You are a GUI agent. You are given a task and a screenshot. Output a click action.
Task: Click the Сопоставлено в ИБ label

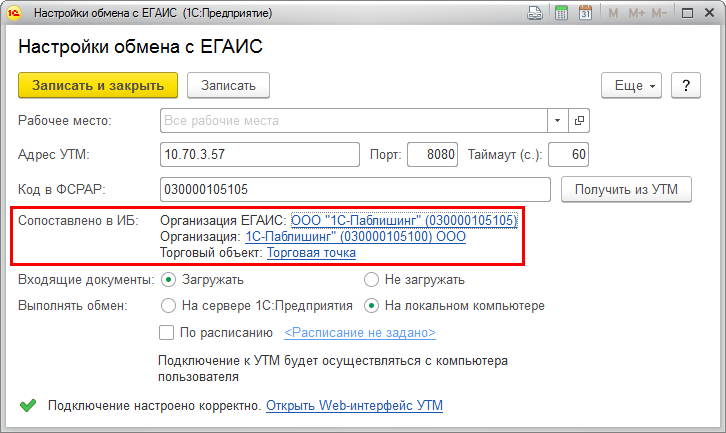click(78, 220)
